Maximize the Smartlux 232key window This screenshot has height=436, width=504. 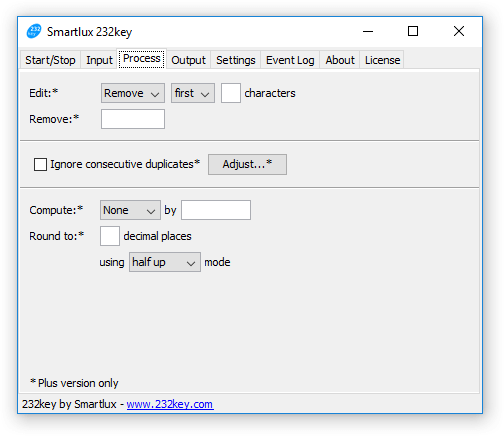tap(413, 31)
